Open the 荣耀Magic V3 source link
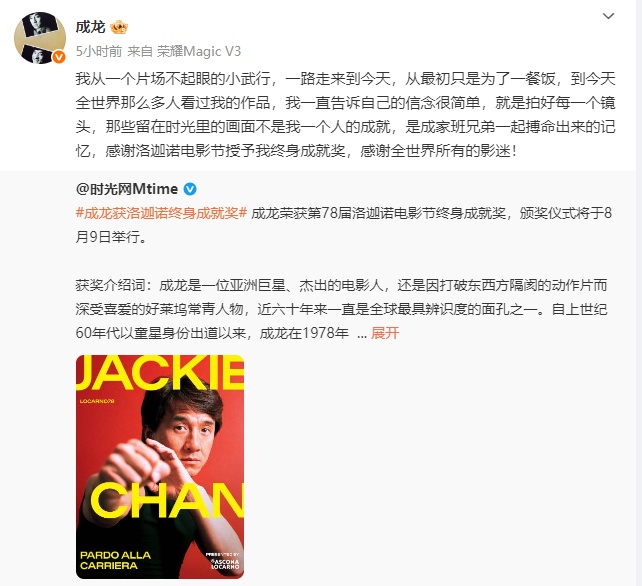 coord(199,51)
